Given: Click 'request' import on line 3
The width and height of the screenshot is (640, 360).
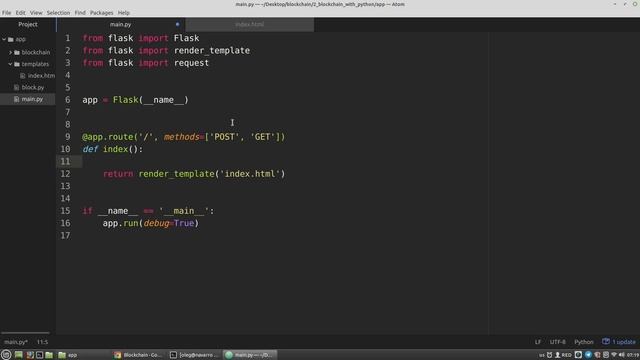Looking at the screenshot, I should (x=191, y=63).
